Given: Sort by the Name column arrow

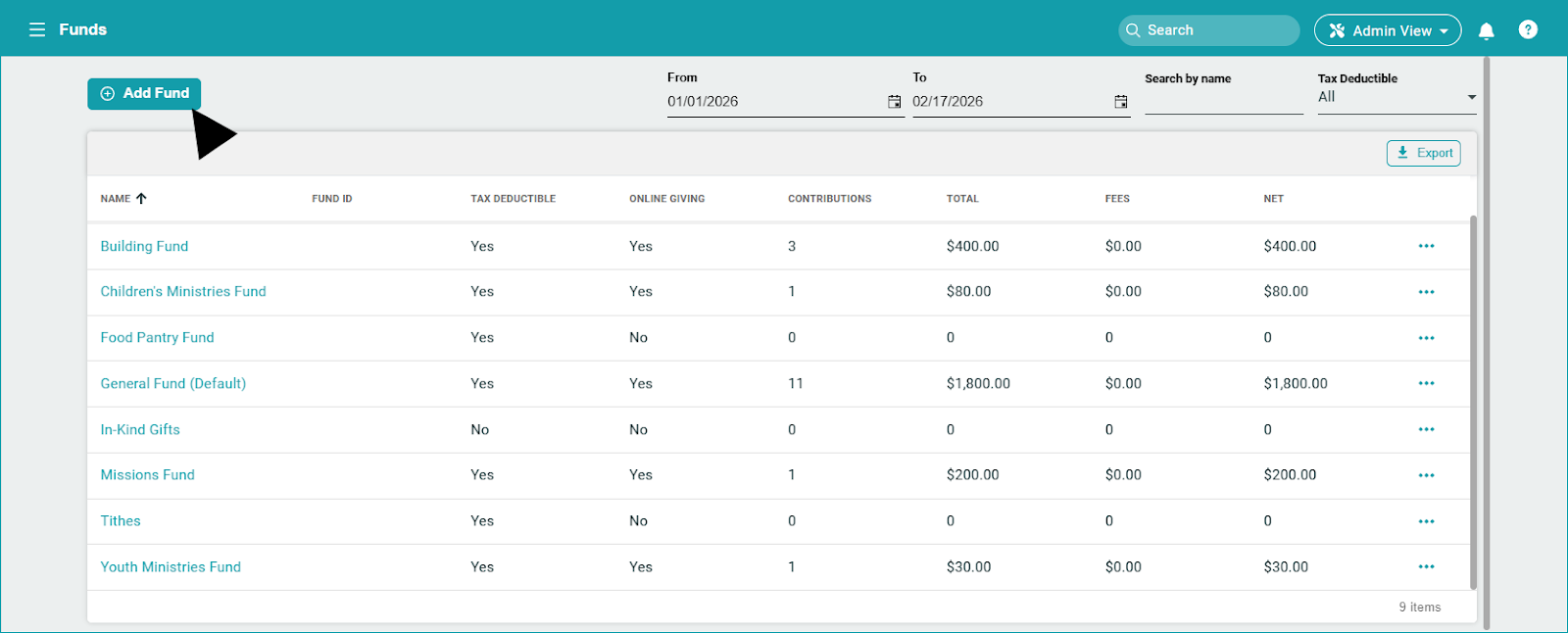Looking at the screenshot, I should click(141, 198).
